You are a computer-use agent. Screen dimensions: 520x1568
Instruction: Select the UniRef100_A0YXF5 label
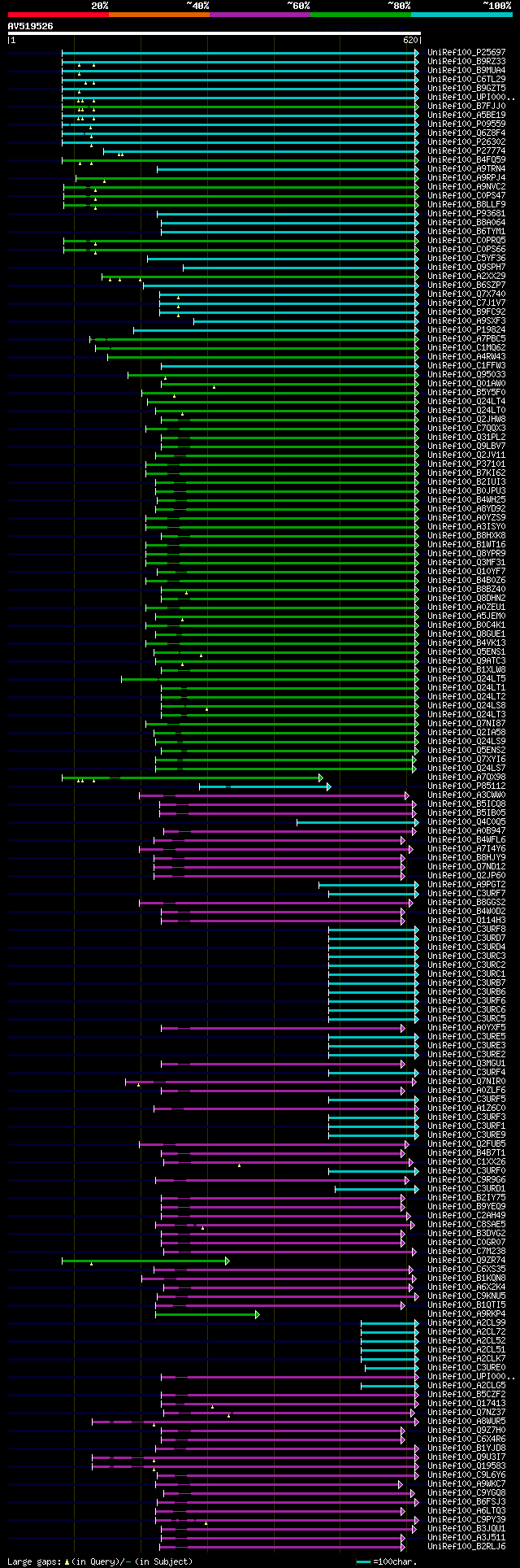click(466, 1027)
